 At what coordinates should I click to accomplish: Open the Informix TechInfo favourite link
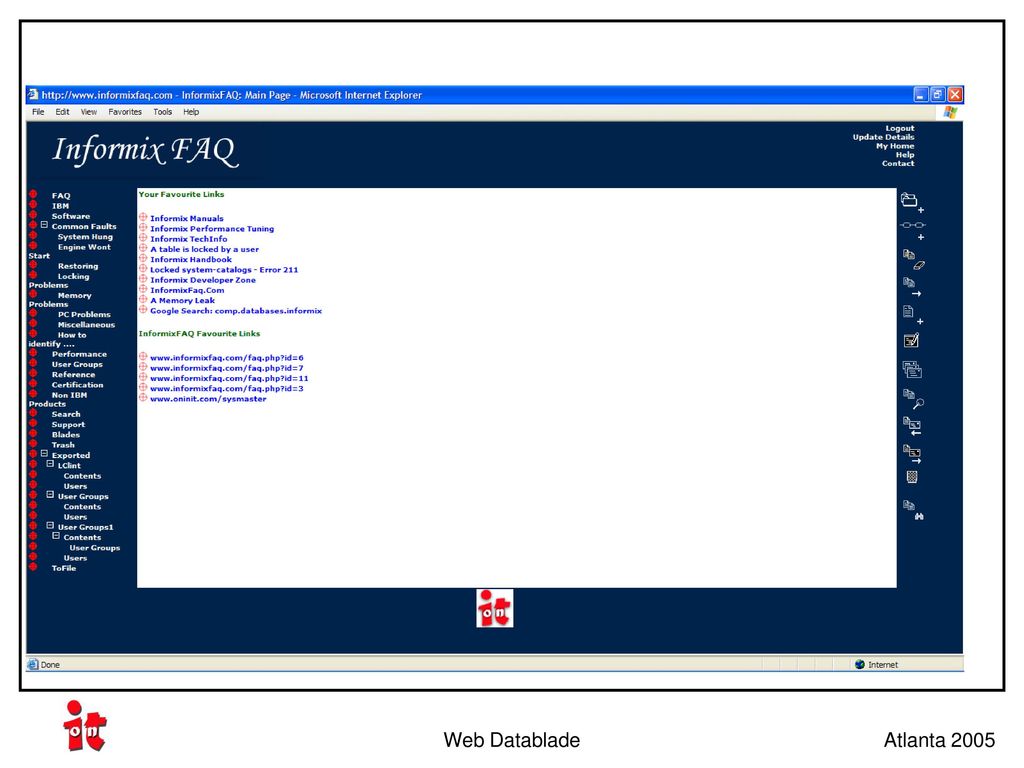pyautogui.click(x=189, y=239)
